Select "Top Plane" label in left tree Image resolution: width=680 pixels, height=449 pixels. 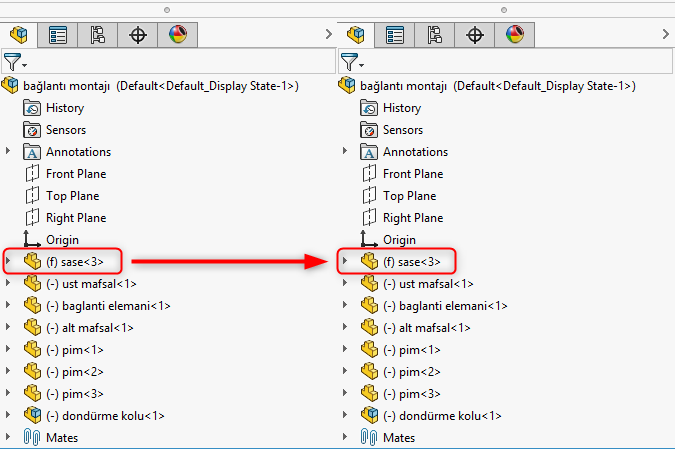pos(73,196)
